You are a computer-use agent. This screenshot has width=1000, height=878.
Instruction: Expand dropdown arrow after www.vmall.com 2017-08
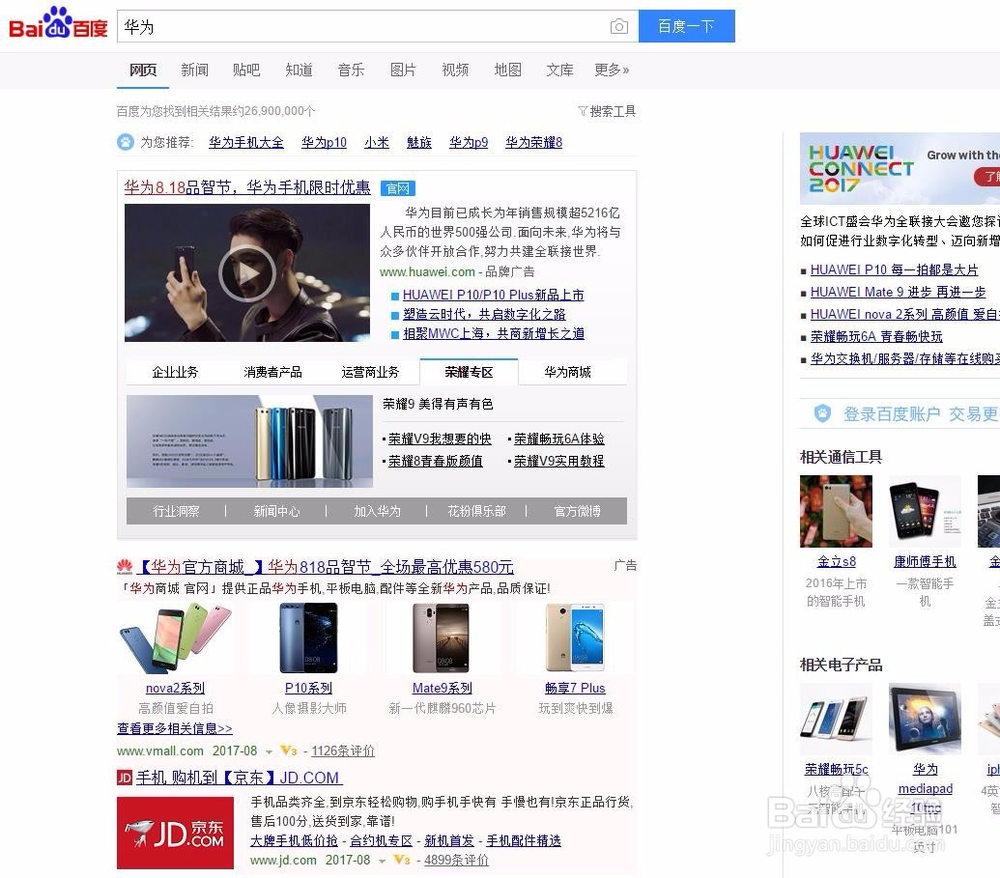(x=269, y=752)
